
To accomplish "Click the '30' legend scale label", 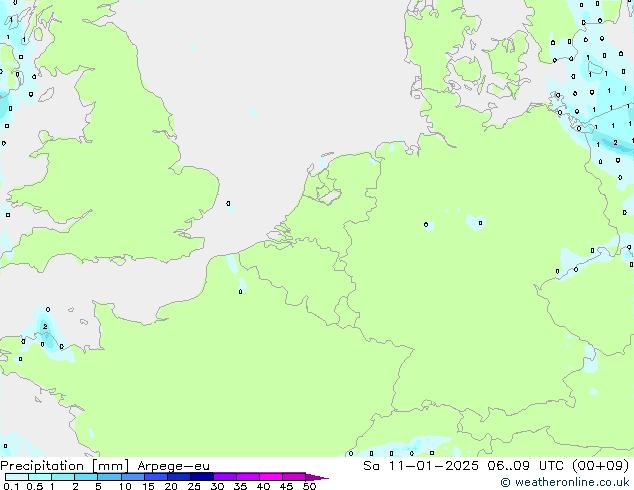I will coord(217,486).
